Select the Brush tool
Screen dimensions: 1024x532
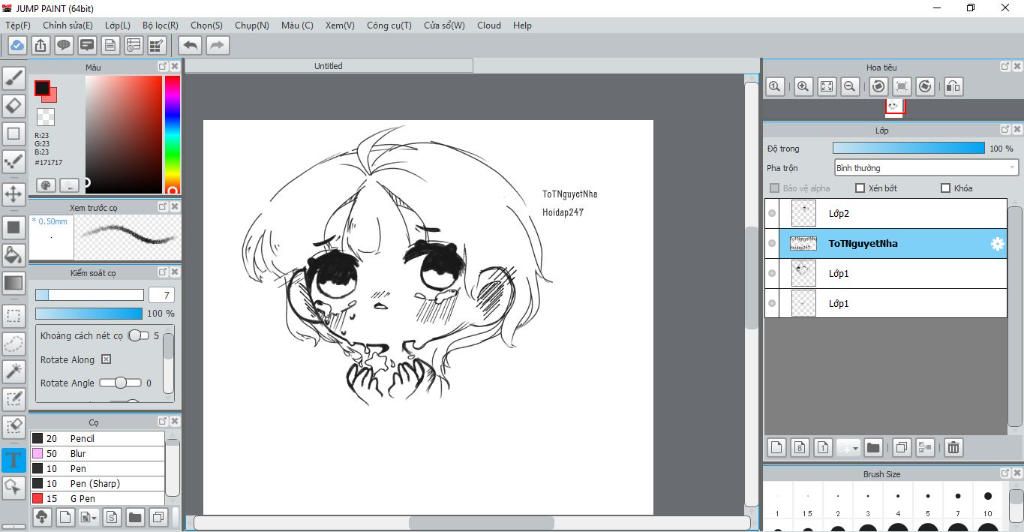click(x=14, y=78)
